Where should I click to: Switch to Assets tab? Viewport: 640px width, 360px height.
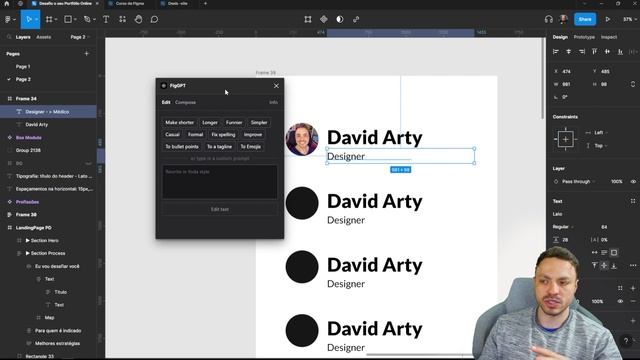[44, 37]
